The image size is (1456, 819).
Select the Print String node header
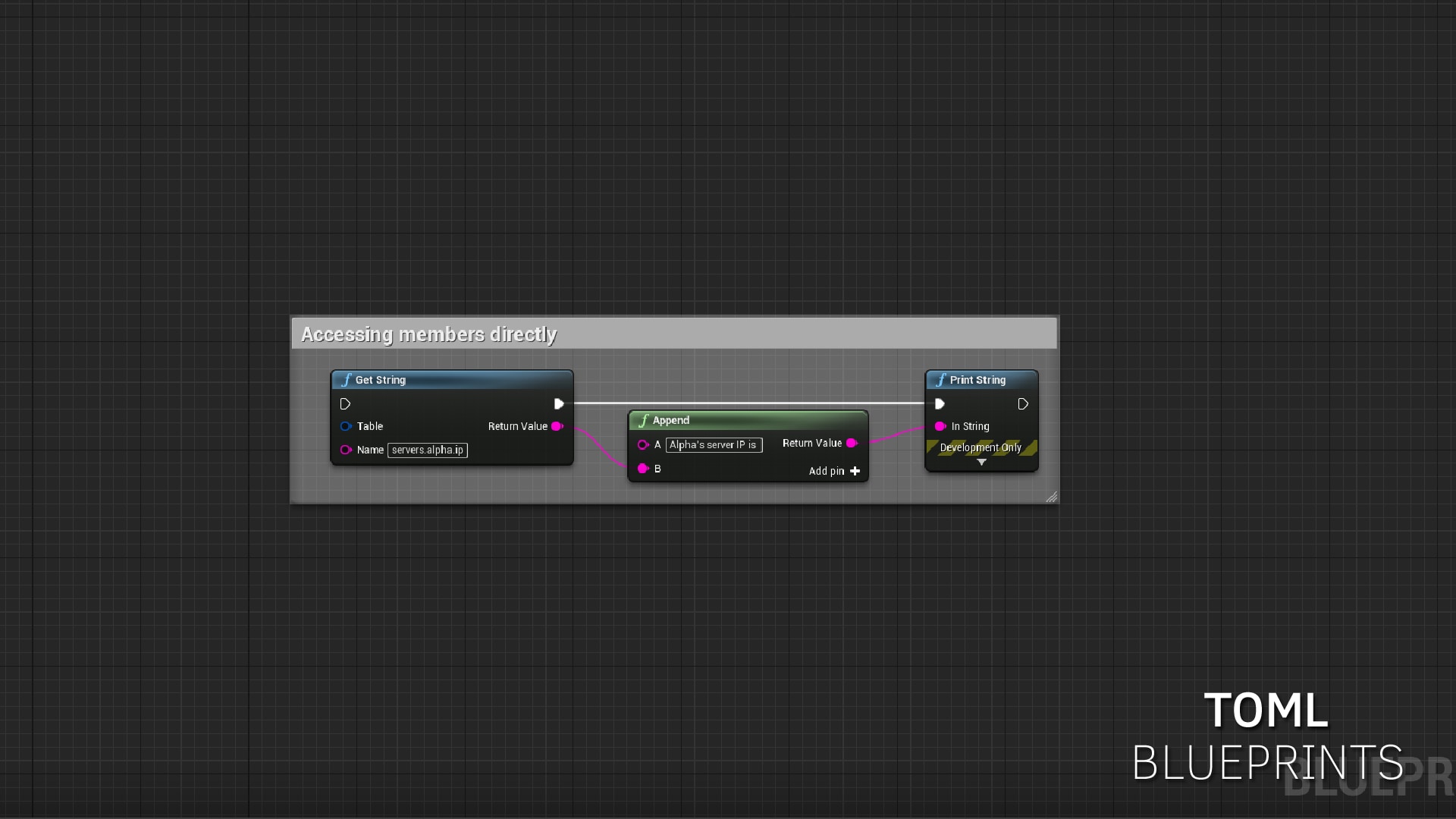(x=978, y=379)
